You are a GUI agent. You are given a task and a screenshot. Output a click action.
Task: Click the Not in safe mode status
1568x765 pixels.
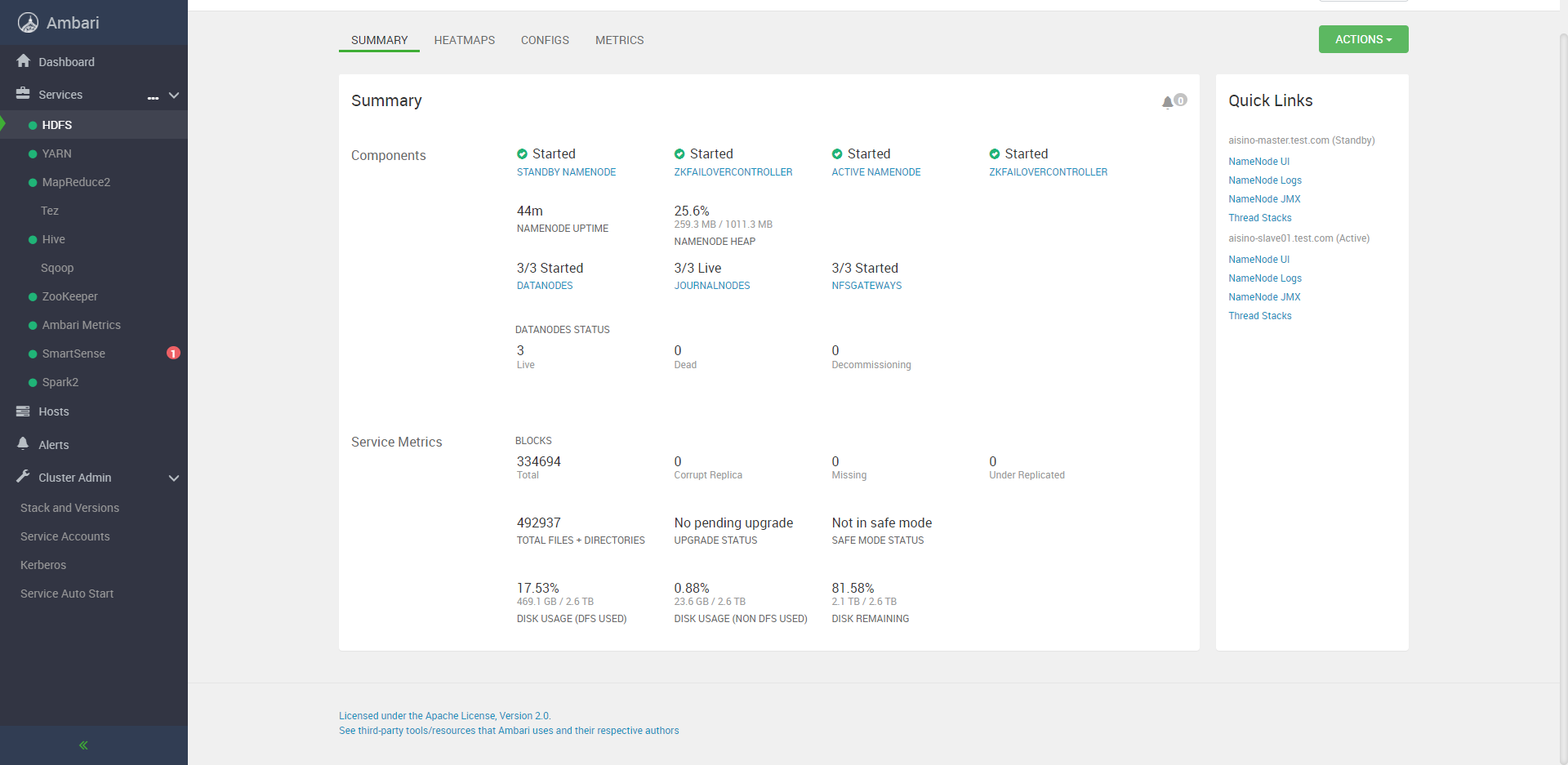[x=882, y=523]
